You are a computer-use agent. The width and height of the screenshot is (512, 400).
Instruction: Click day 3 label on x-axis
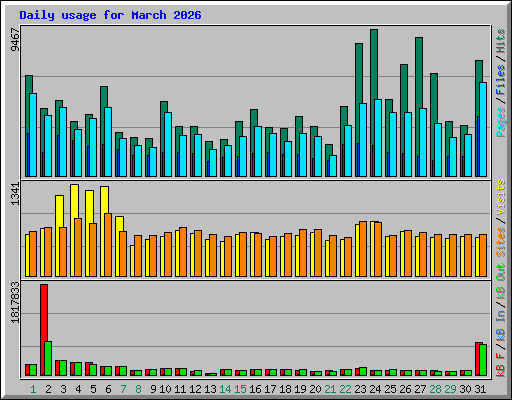pyautogui.click(x=63, y=389)
